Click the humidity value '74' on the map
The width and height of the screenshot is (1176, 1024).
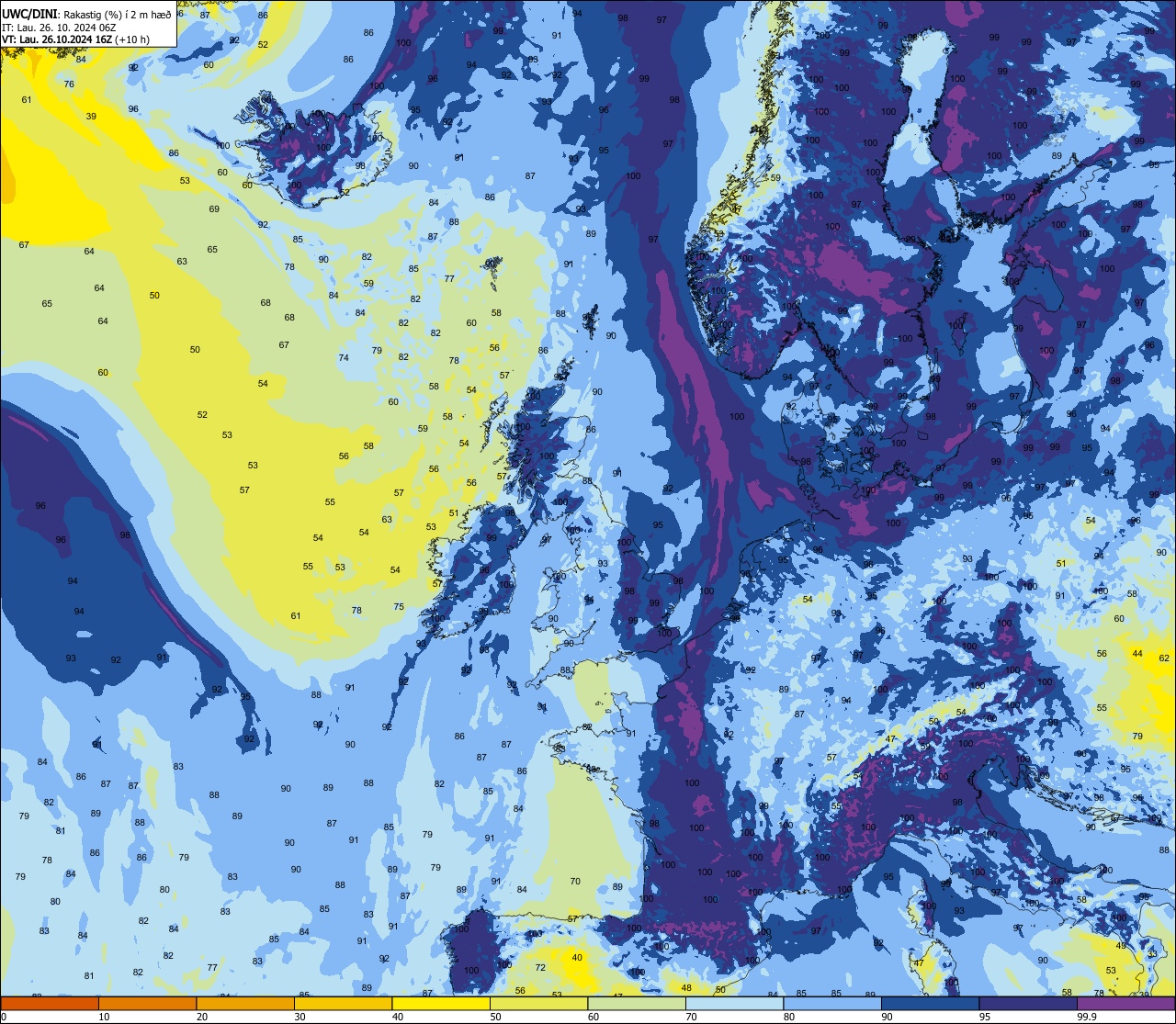click(x=344, y=358)
